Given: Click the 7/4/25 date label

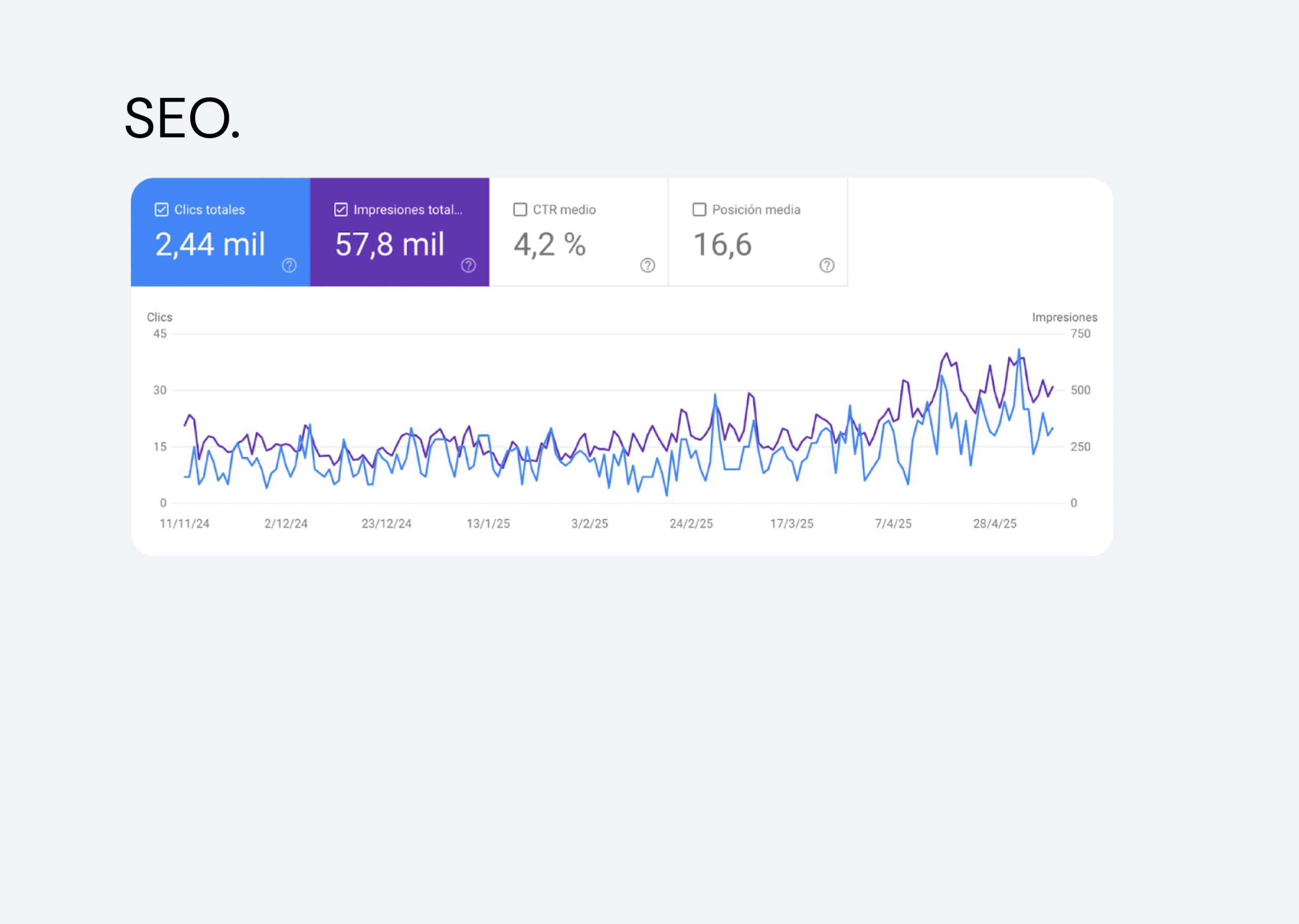Looking at the screenshot, I should coord(893,524).
